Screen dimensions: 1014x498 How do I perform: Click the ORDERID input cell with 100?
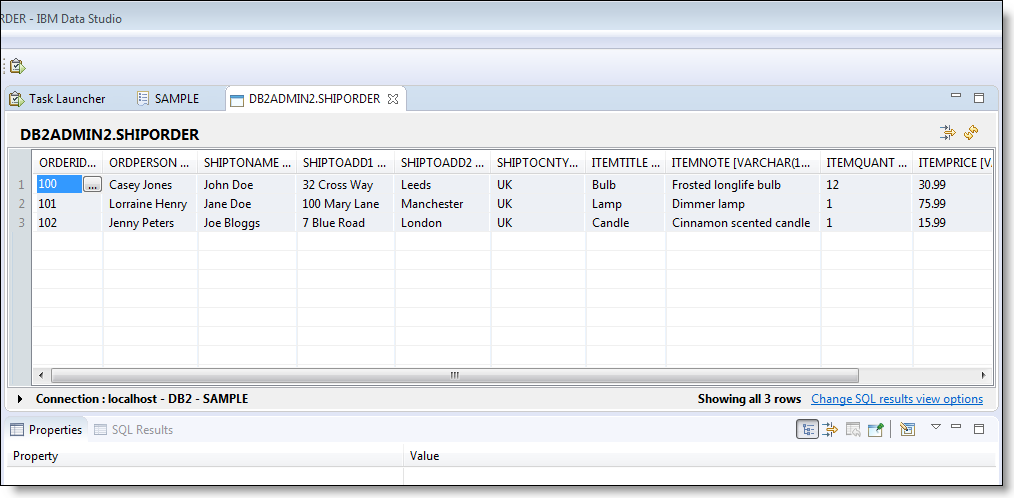(59, 184)
